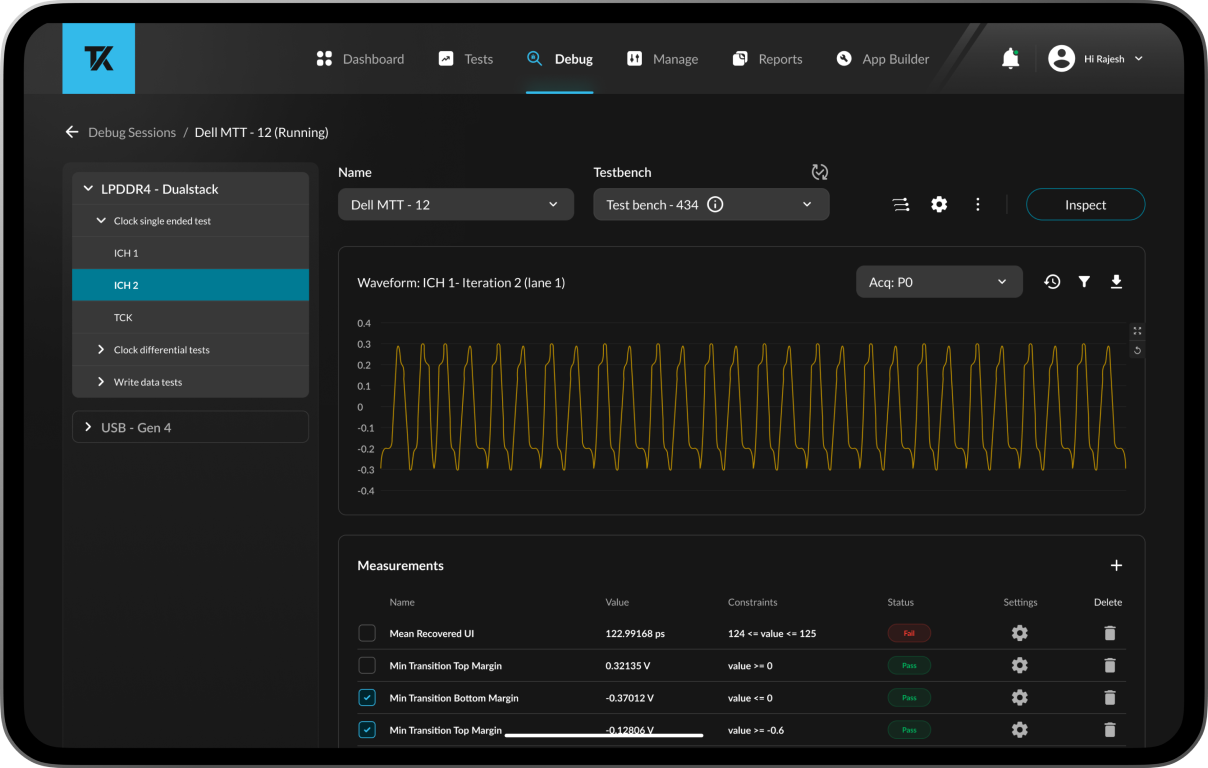Image resolution: width=1208 pixels, height=768 pixels.
Task: Disable the Min Transition Bottom Margin checkbox
Action: coord(366,697)
